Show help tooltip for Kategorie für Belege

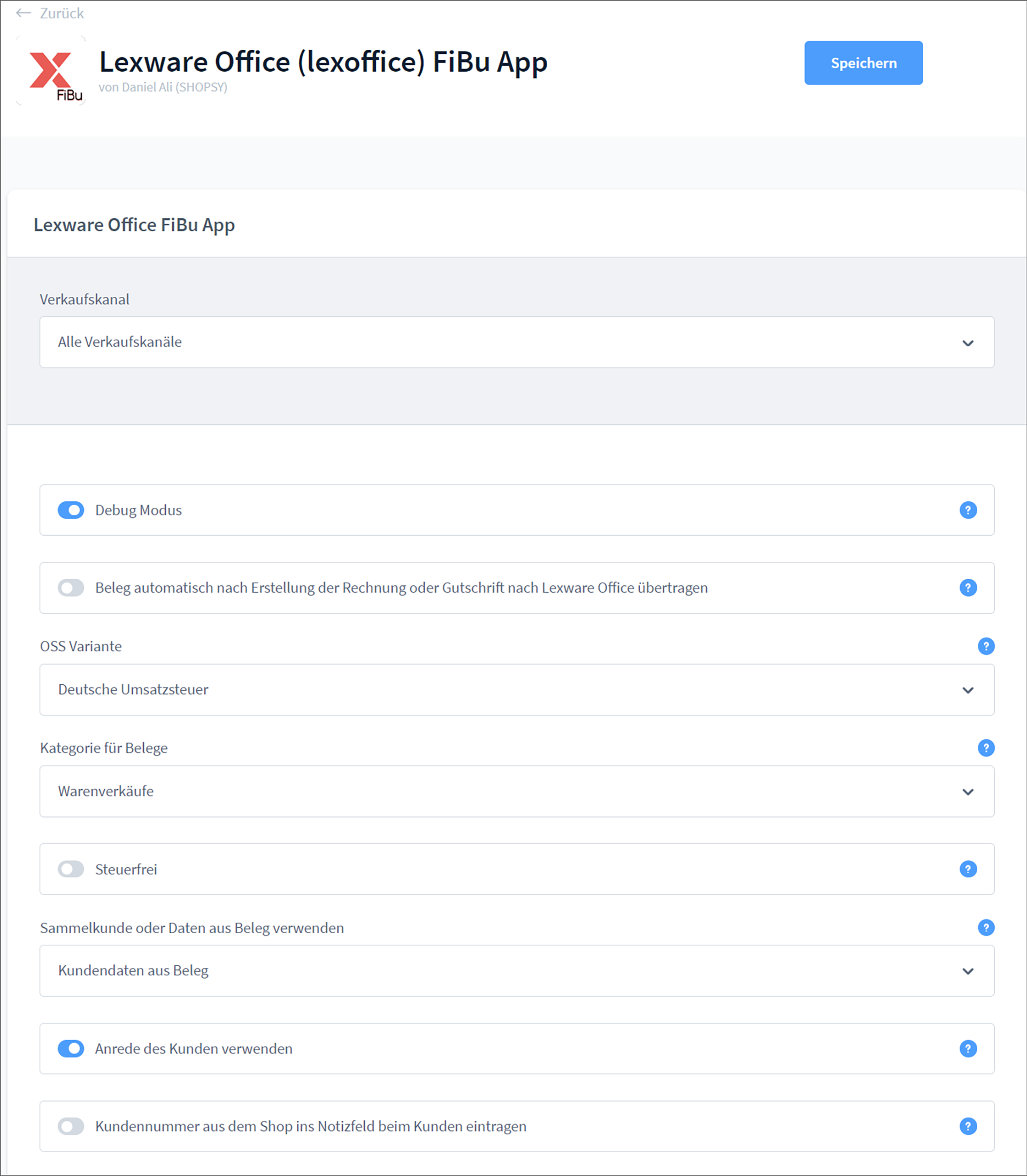click(986, 748)
